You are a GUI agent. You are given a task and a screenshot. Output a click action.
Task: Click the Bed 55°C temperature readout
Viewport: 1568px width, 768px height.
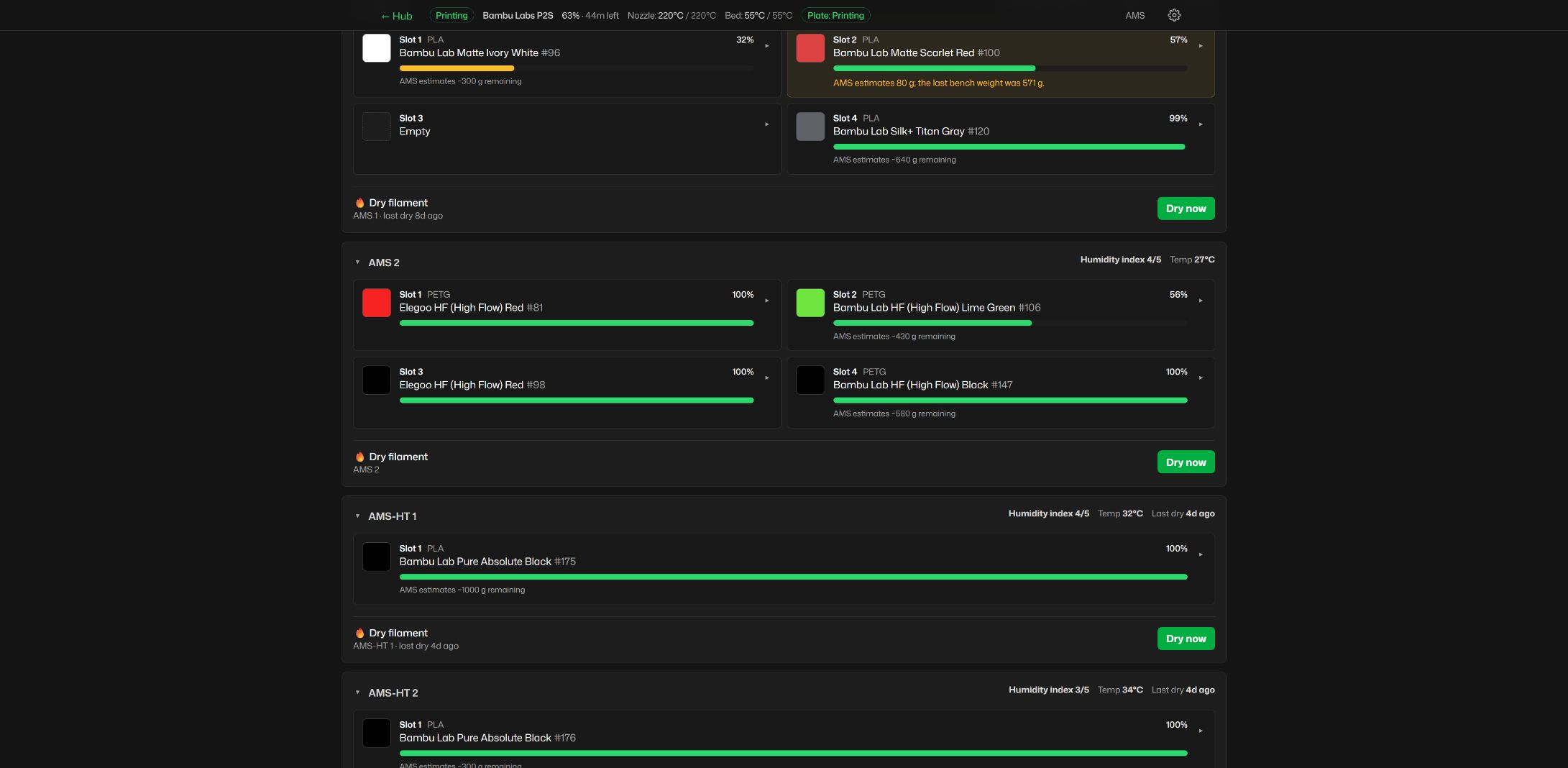pyautogui.click(x=758, y=15)
